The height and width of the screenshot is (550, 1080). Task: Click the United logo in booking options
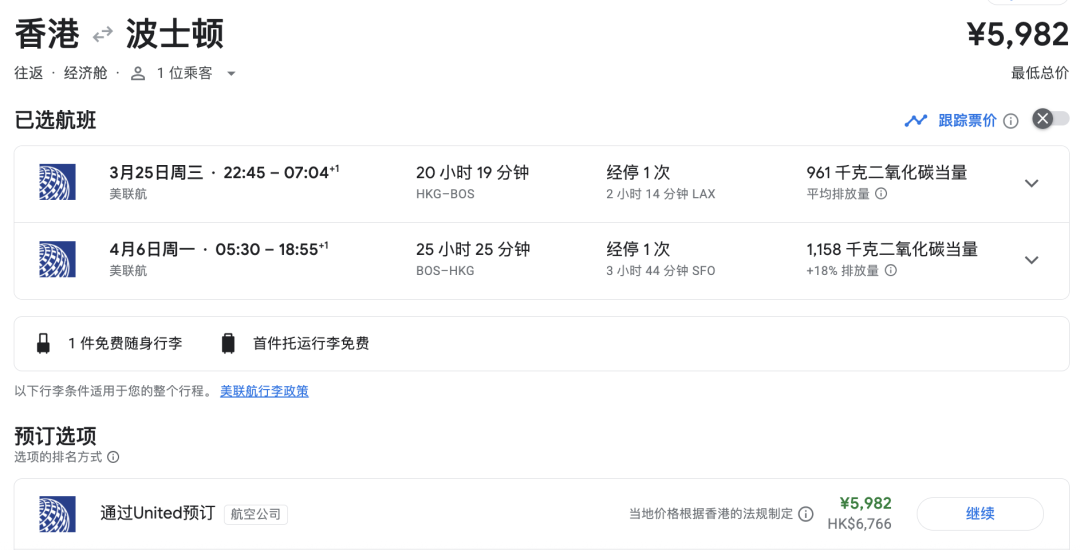[57, 514]
